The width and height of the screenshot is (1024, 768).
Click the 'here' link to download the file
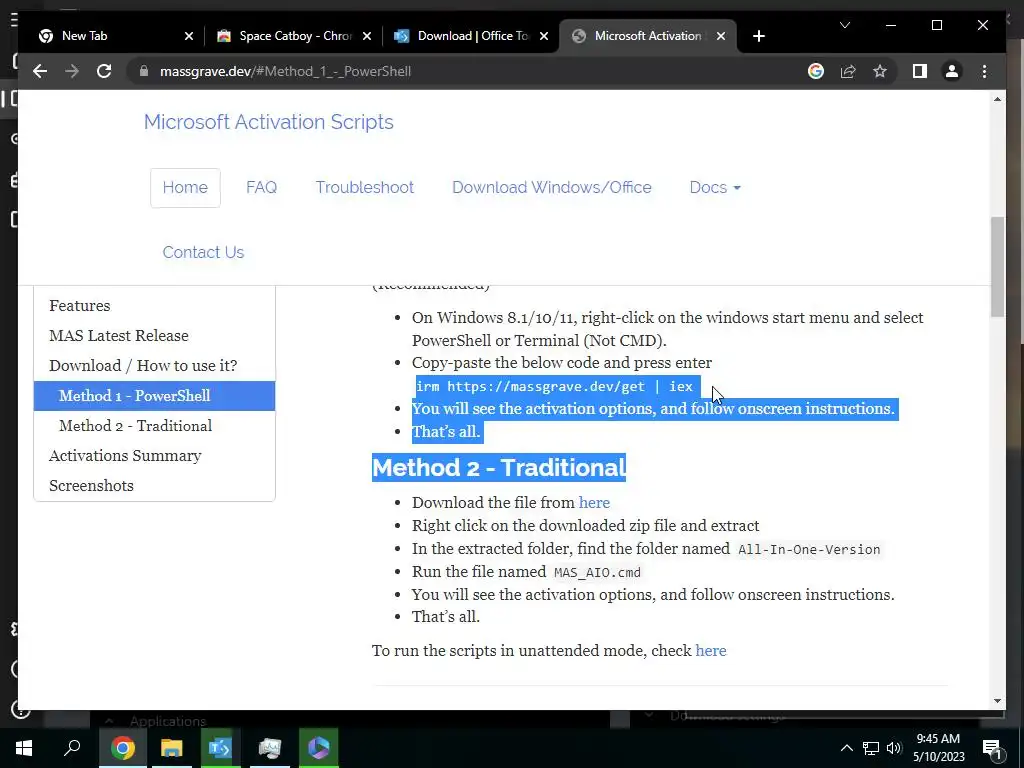(594, 502)
